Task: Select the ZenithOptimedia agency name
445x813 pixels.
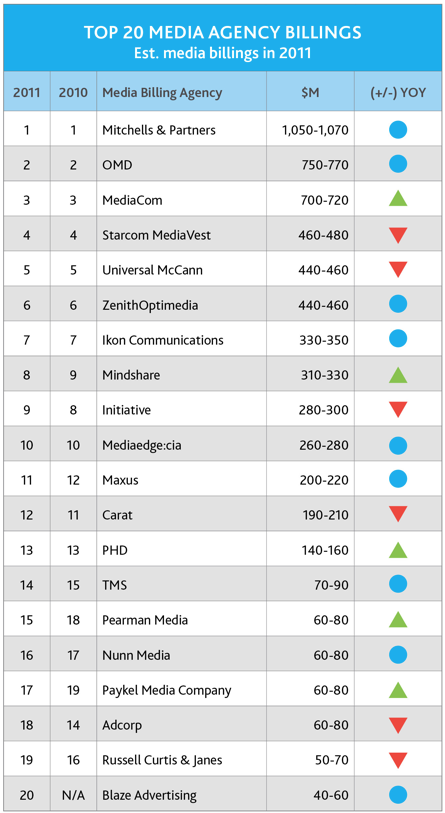Action: [150, 305]
